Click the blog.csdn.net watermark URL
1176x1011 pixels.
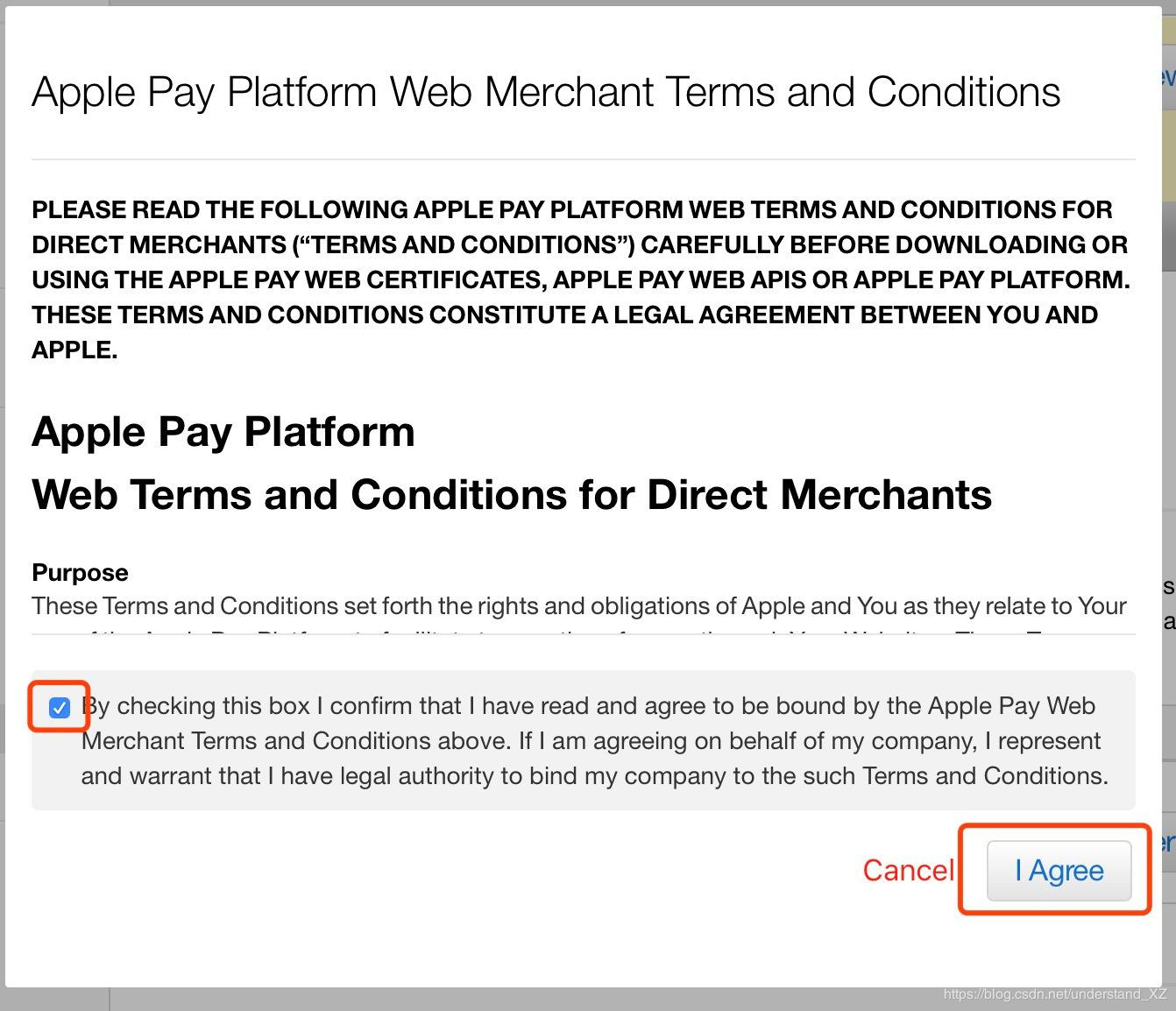[x=1055, y=994]
